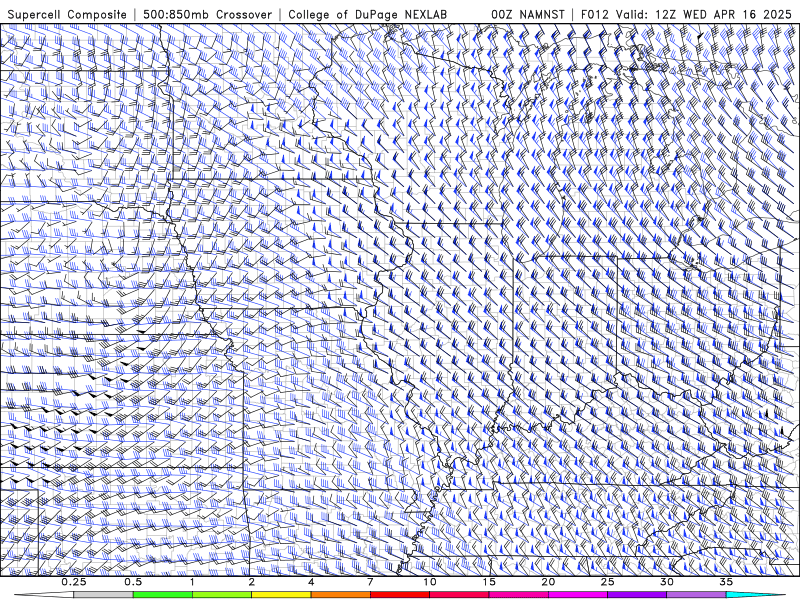Image resolution: width=800 pixels, height=600 pixels.
Task: Click the '20' legend scale label
Action: point(548,582)
